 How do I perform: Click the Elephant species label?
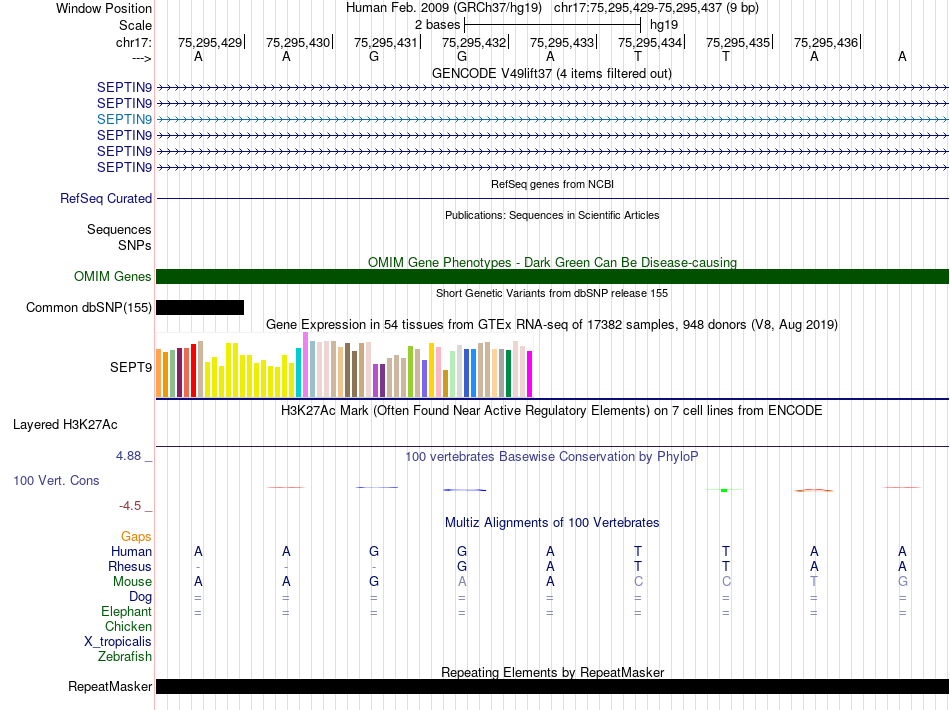point(126,612)
